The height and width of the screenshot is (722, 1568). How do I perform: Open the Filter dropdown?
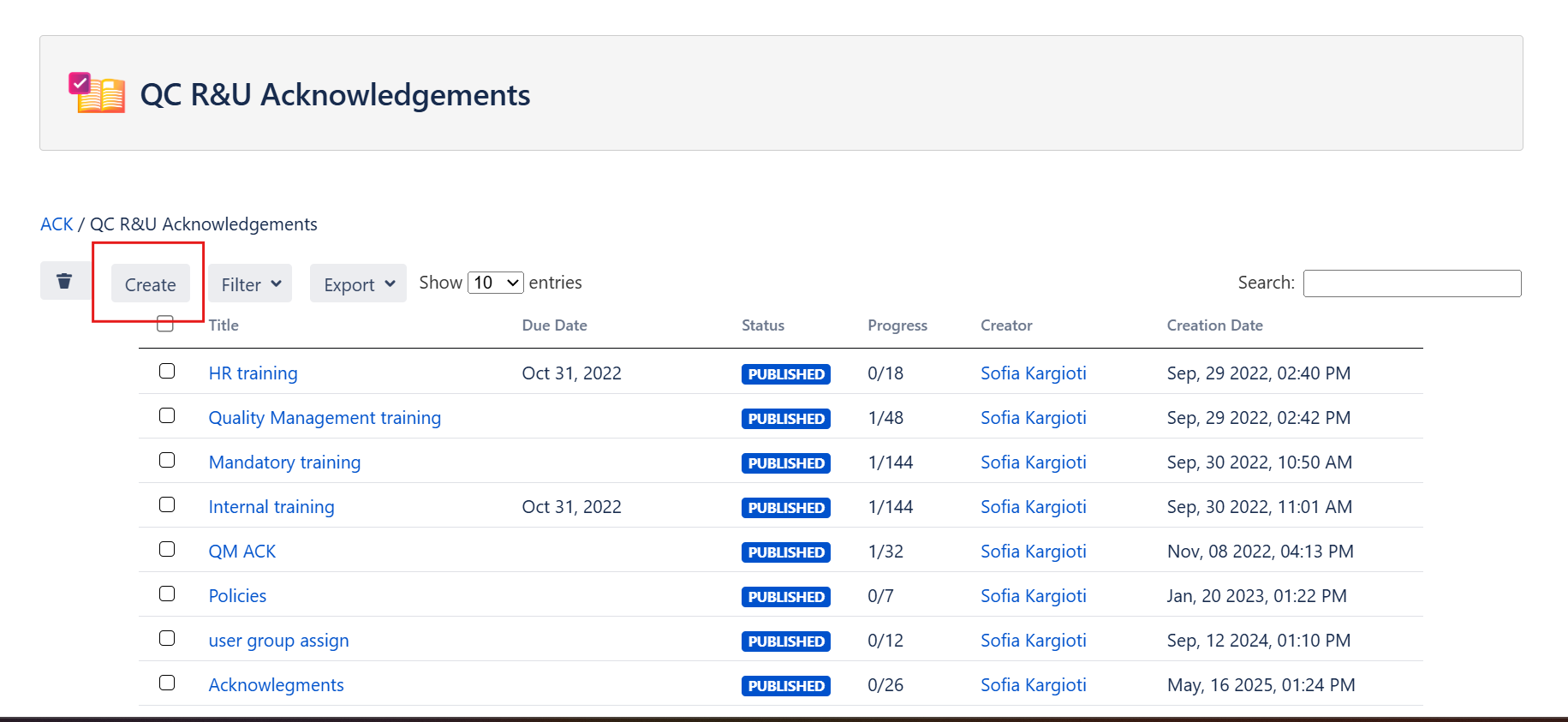pyautogui.click(x=250, y=284)
